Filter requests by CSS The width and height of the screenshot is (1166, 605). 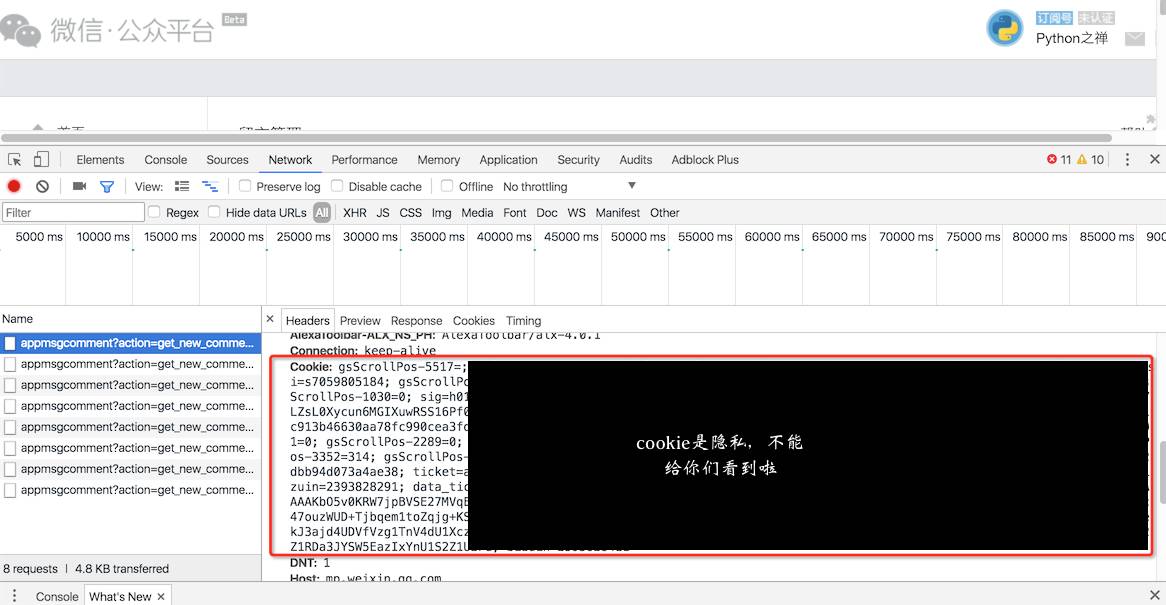point(410,213)
